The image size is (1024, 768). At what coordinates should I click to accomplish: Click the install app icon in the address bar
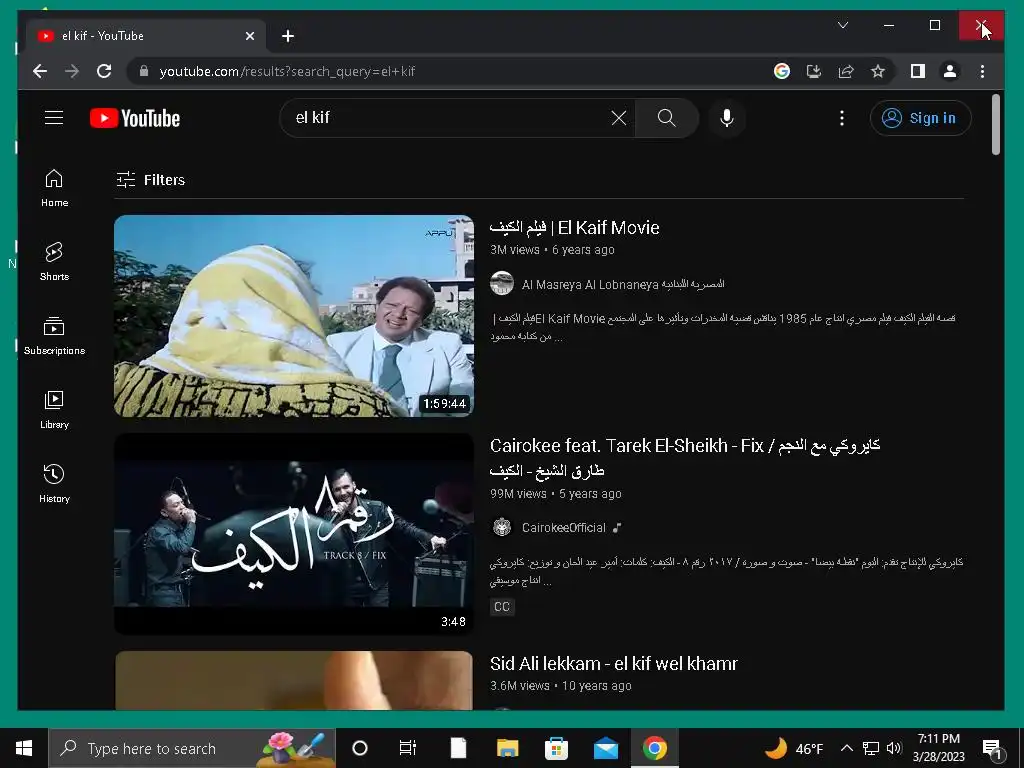pos(814,71)
